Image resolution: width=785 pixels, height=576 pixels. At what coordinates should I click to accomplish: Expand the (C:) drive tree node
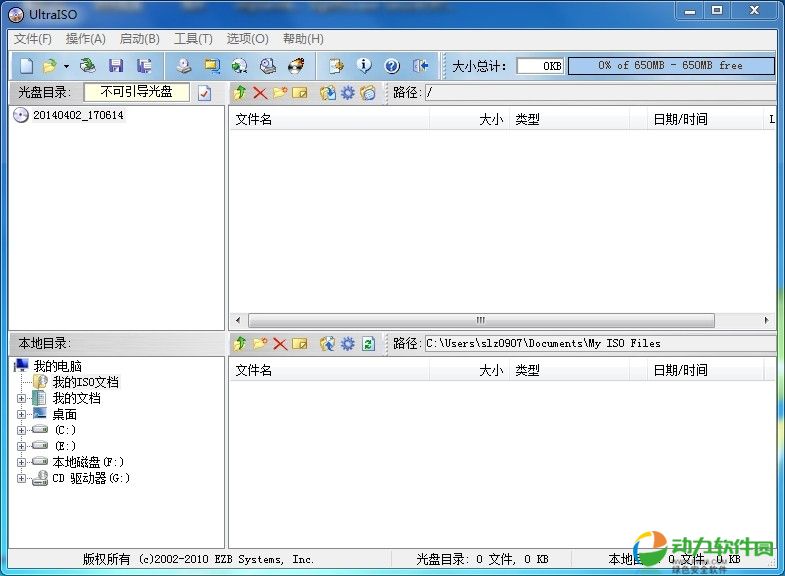[21, 430]
